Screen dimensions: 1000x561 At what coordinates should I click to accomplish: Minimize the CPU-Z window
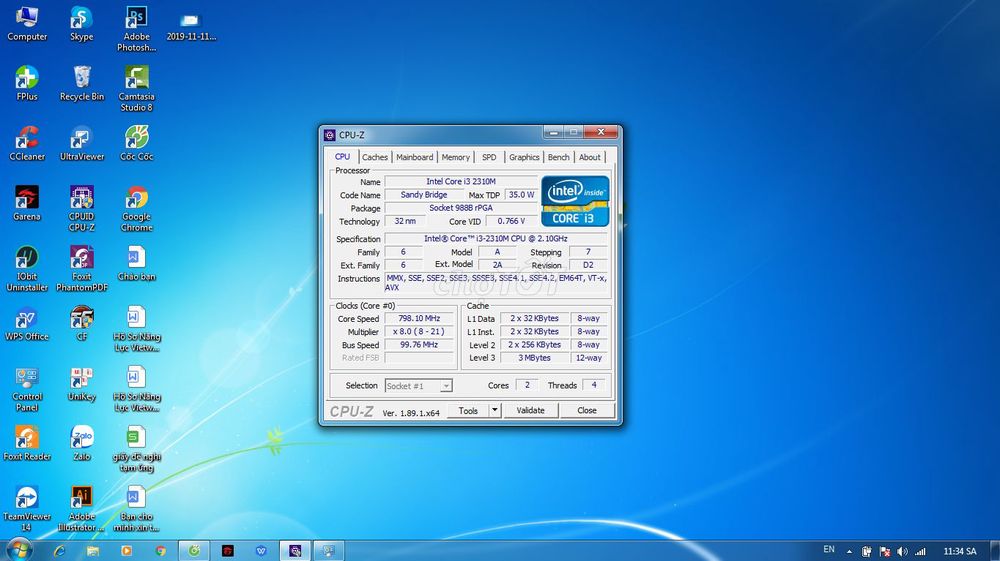(x=553, y=132)
